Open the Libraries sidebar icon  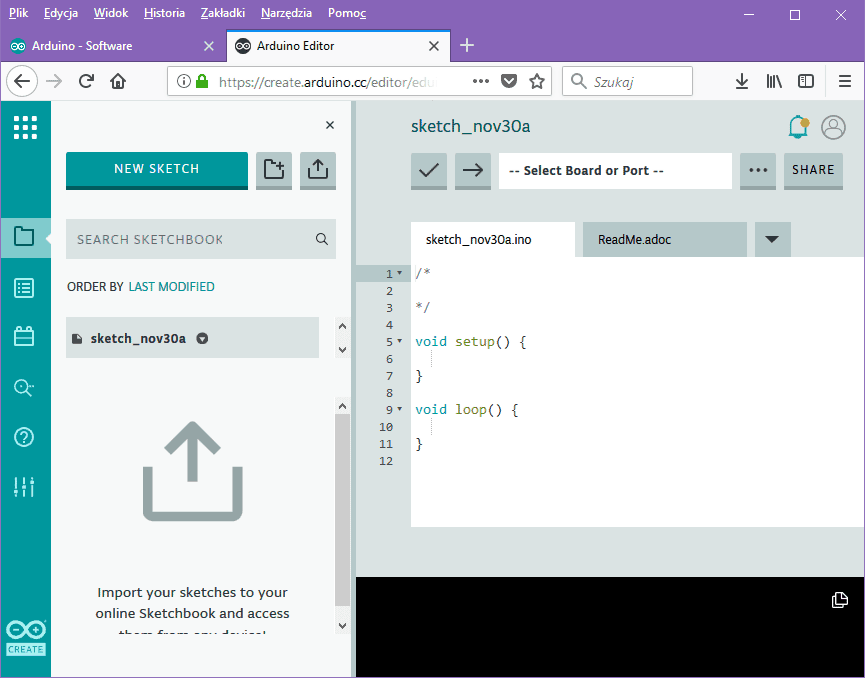click(25, 337)
